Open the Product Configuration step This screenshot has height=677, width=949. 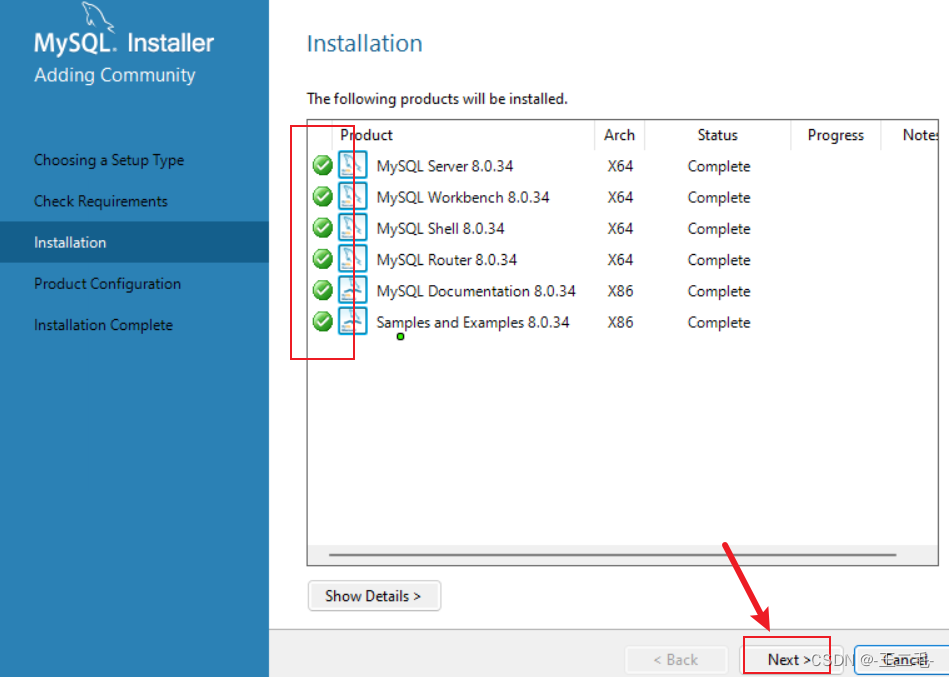click(107, 284)
